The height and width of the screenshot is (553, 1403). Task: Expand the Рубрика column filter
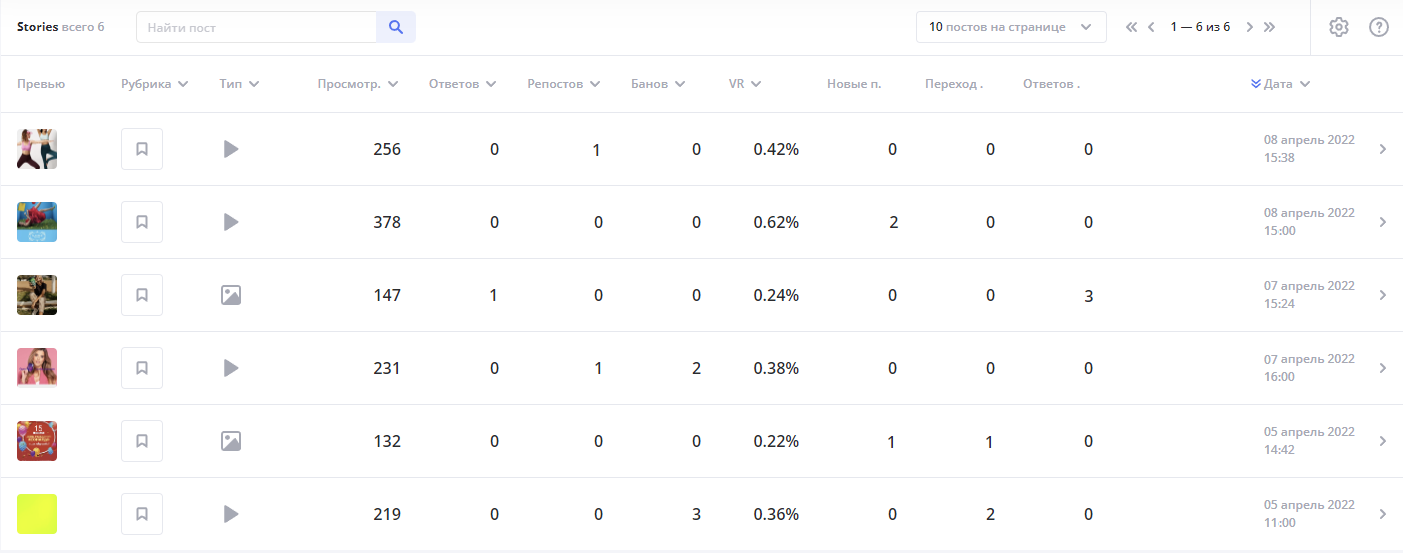[x=155, y=84]
